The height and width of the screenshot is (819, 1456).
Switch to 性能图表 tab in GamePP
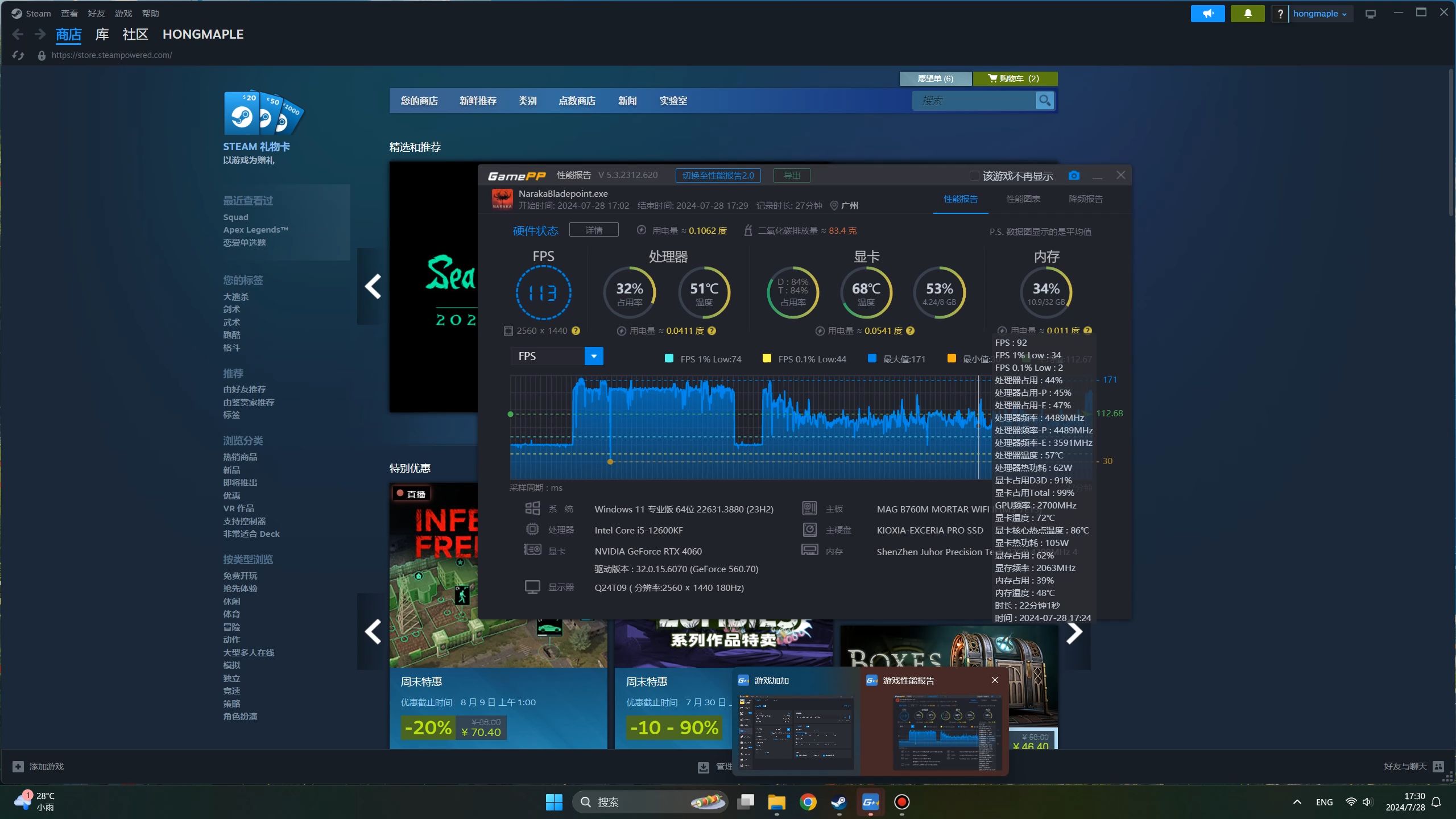(1023, 199)
